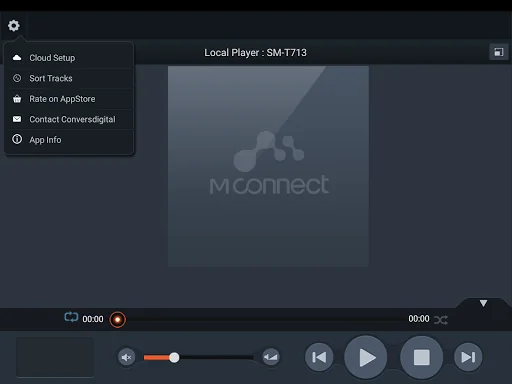The height and width of the screenshot is (384, 512).
Task: Stop playback with the Stop button
Action: 422,357
